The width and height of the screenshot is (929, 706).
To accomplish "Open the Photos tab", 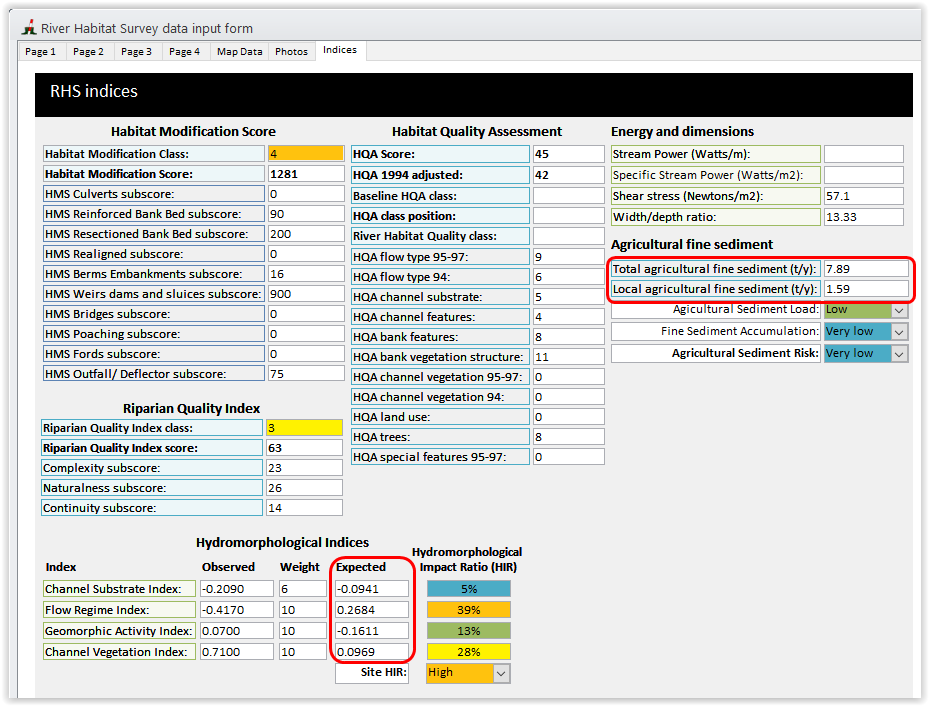I will (291, 52).
